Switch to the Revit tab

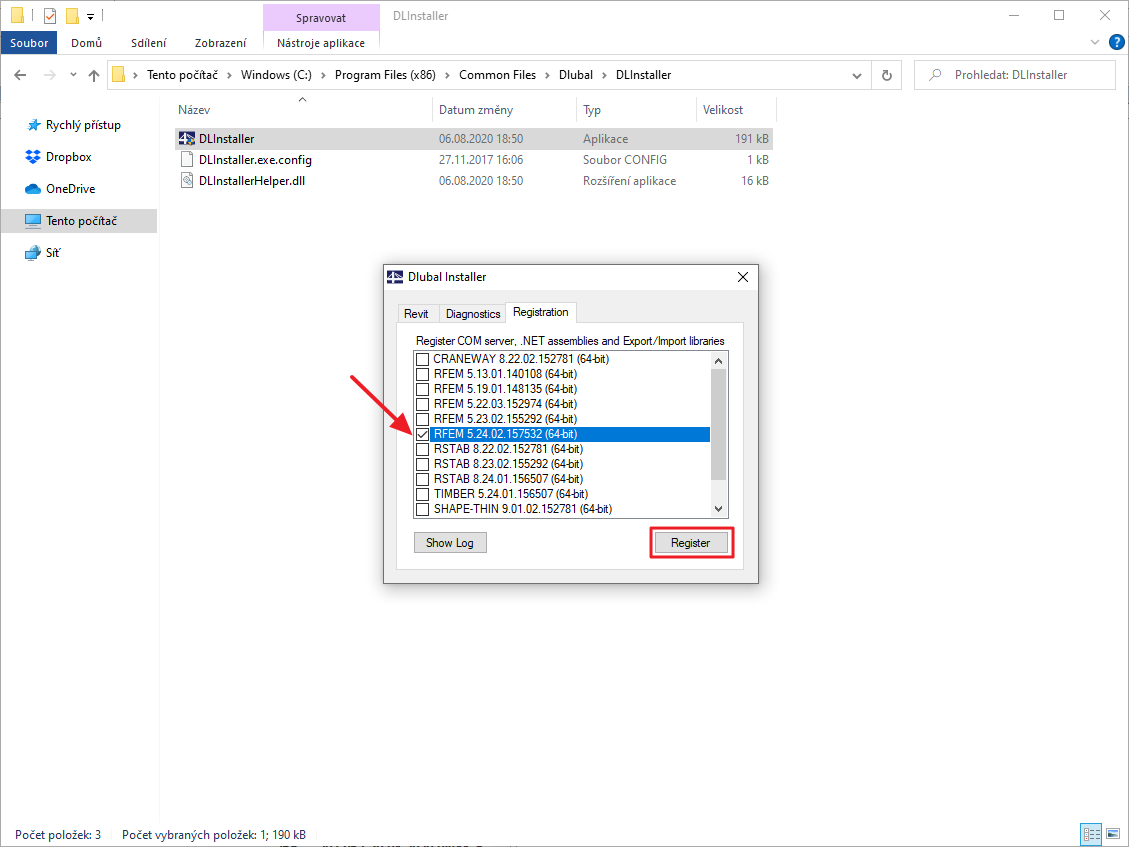point(416,313)
